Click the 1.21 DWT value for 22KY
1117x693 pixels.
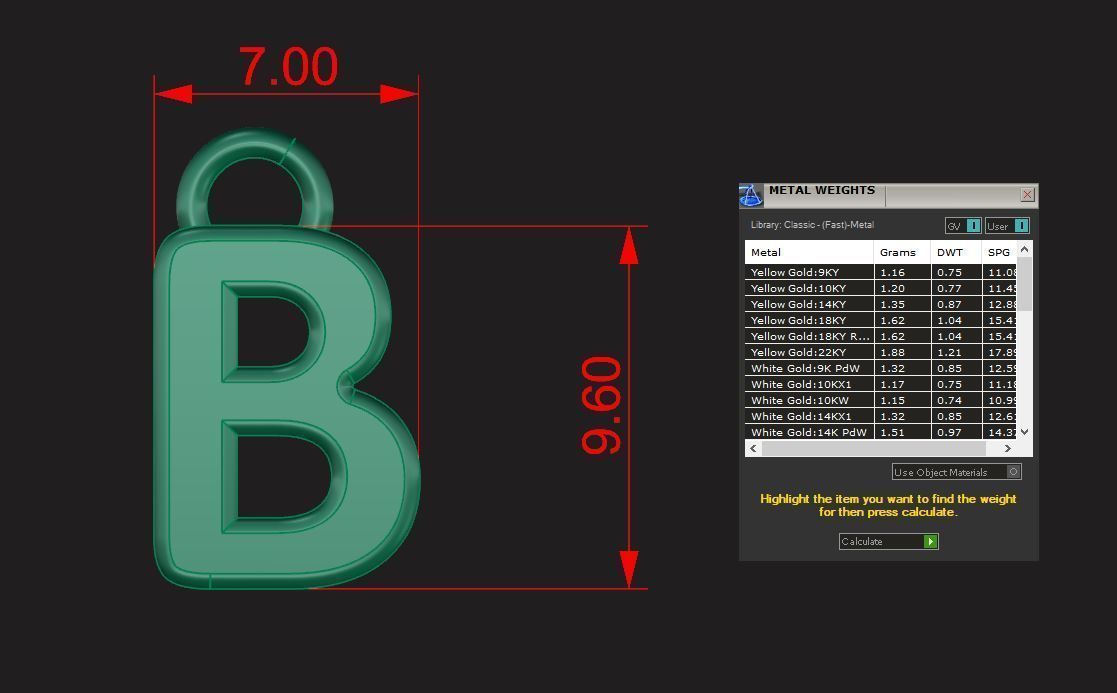point(949,353)
